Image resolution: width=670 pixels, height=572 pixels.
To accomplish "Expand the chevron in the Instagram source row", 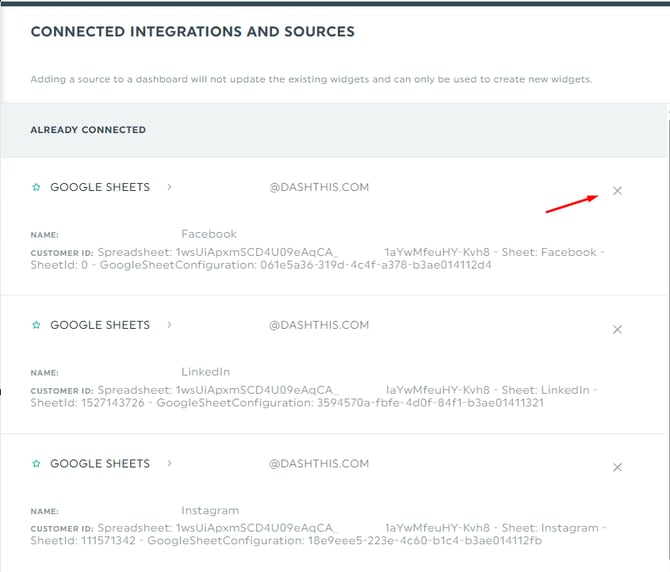I will click(170, 464).
